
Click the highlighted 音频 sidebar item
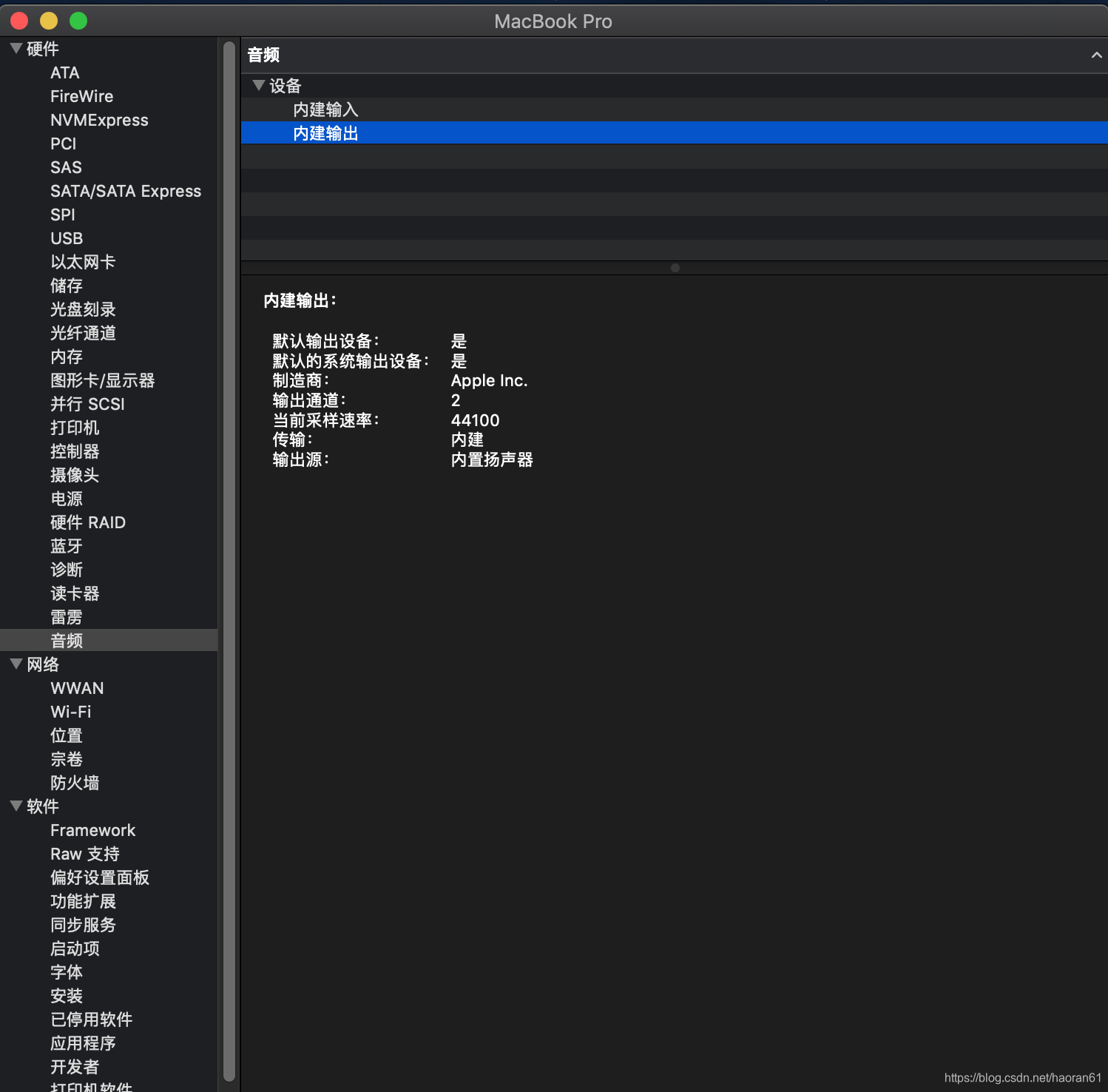[x=109, y=641]
